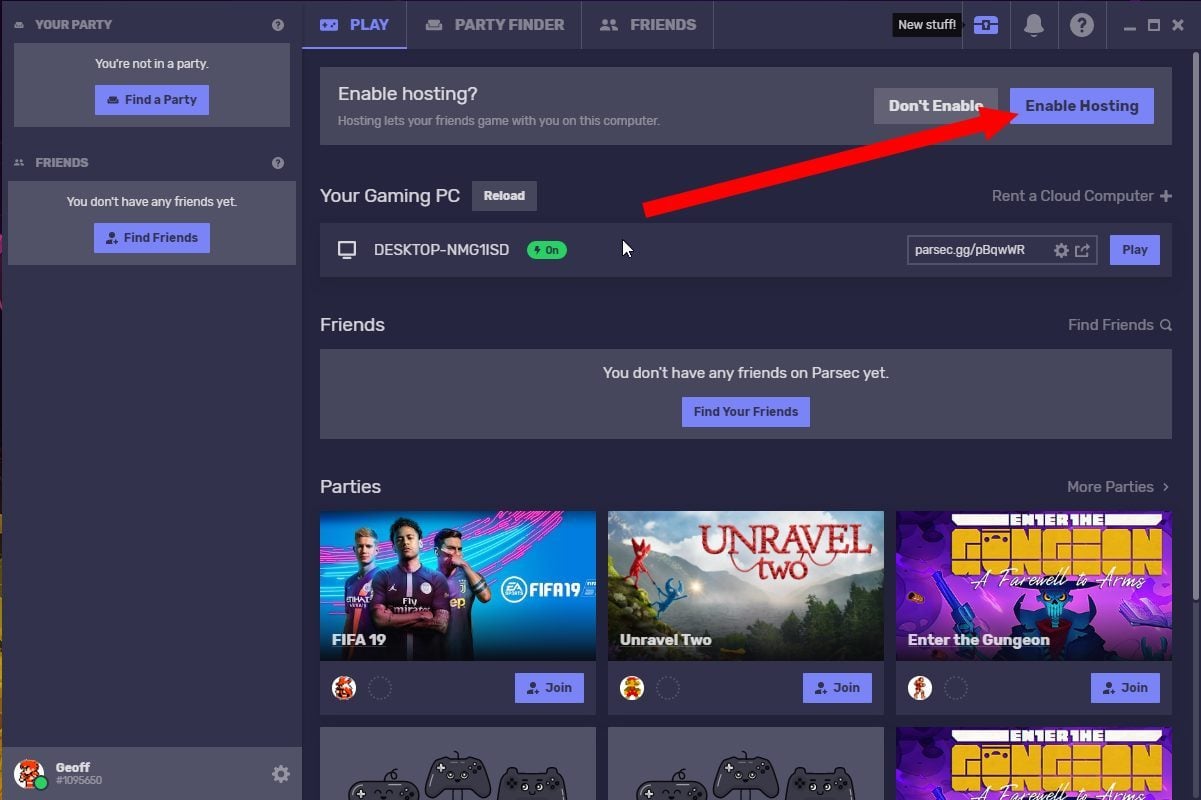Viewport: 1201px width, 800px height.
Task: Switch to the Friends tab
Action: 647,25
